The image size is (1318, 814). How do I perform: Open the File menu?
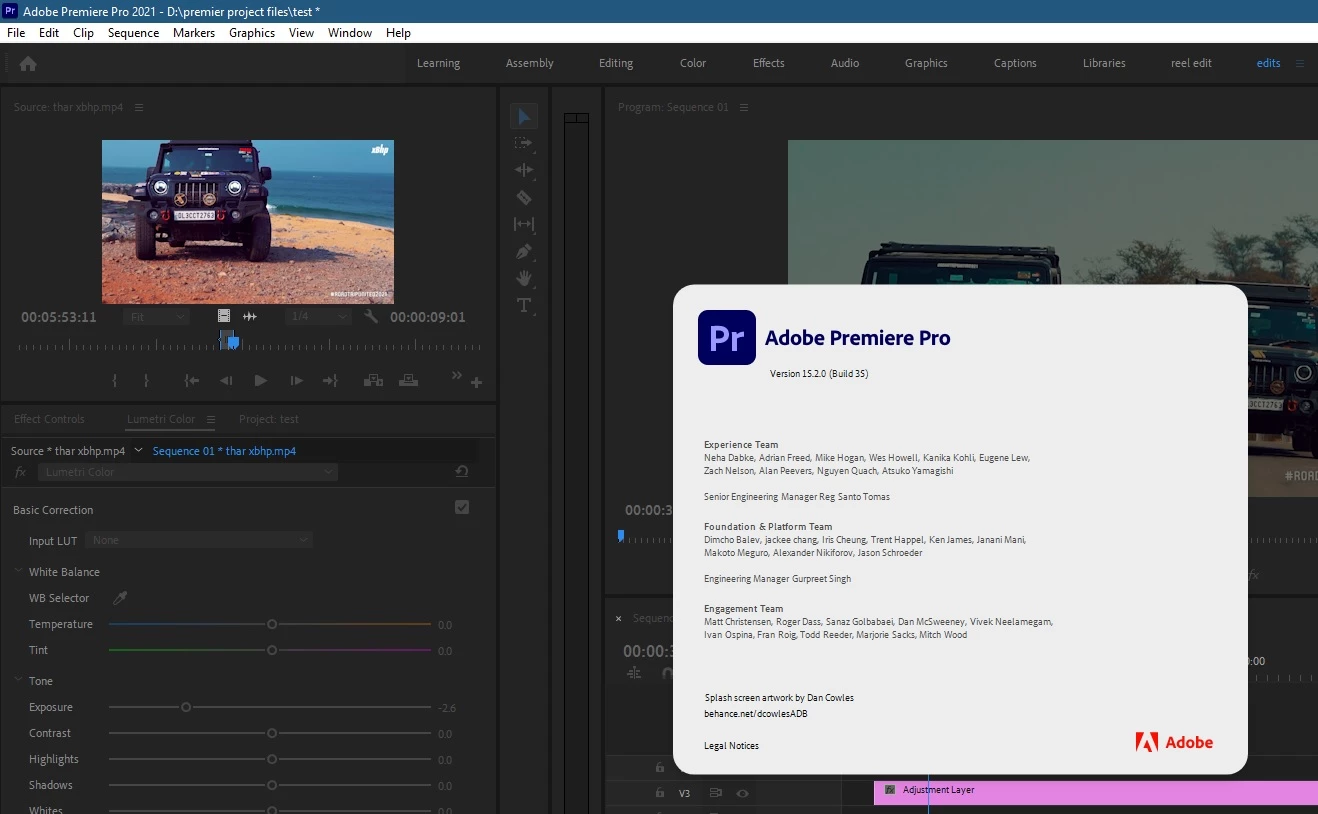click(16, 33)
